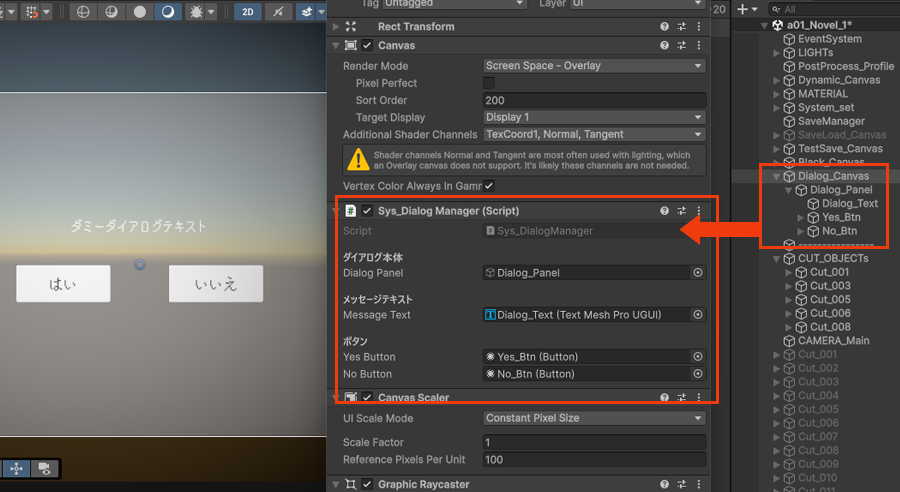Open the Canvas component preset settings icon

pos(681,46)
